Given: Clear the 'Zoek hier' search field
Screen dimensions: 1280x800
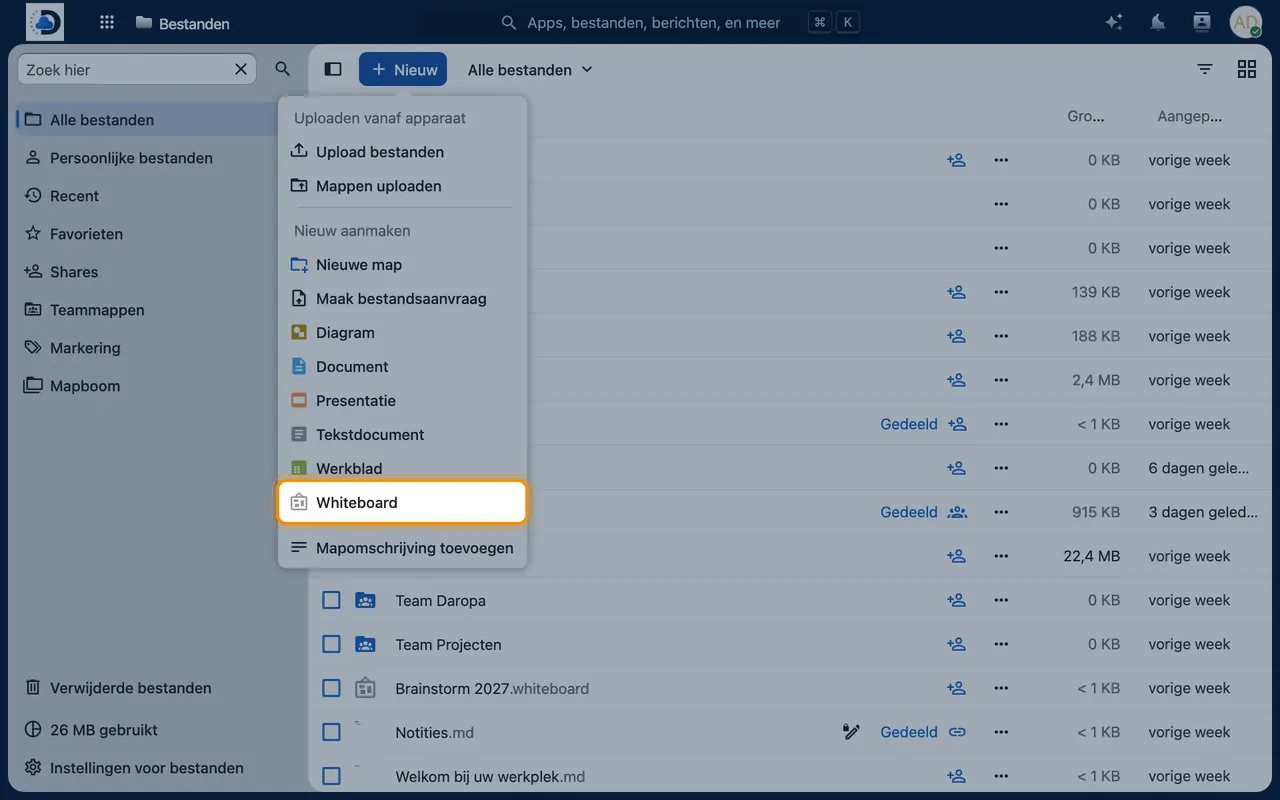Looking at the screenshot, I should pos(241,69).
